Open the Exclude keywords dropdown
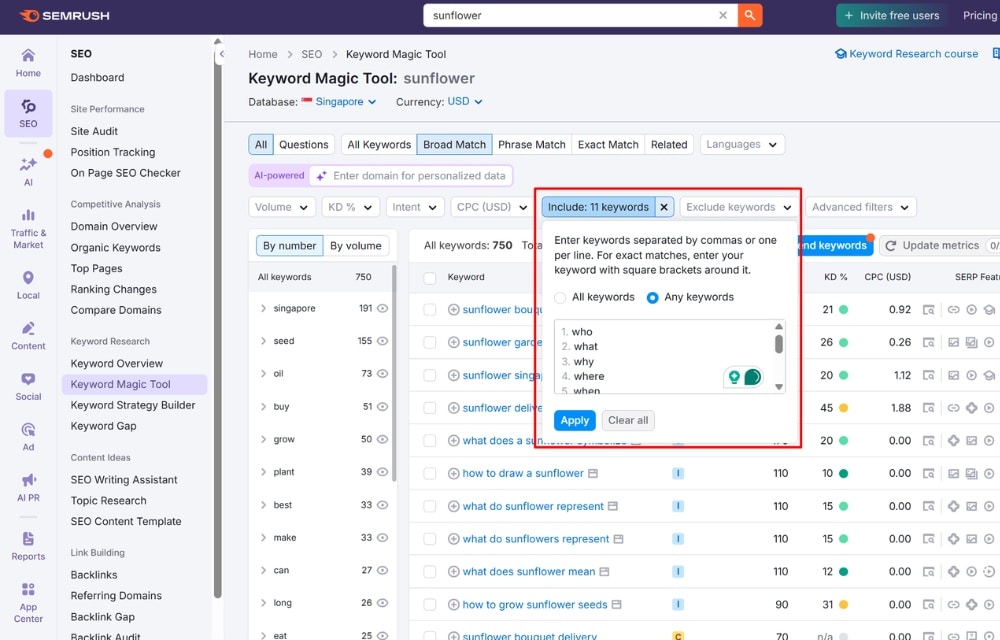Screen dimensions: 1000x640 pyautogui.click(x=739, y=207)
